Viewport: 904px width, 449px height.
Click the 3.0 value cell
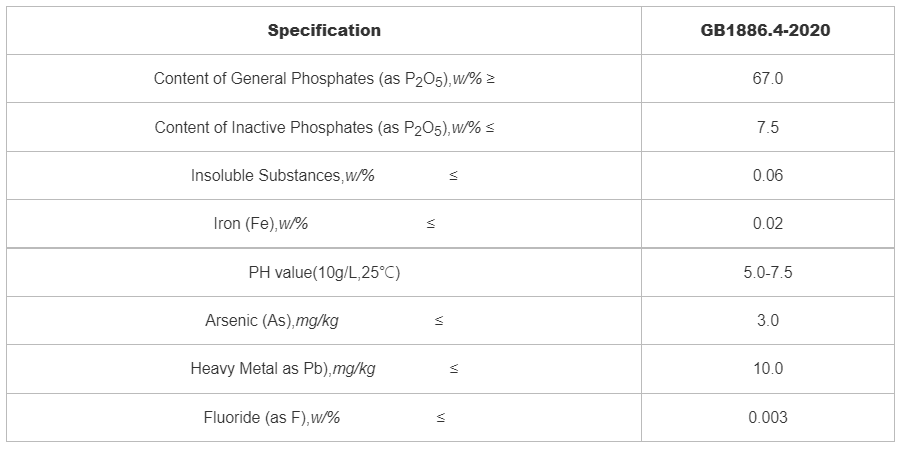pos(767,320)
